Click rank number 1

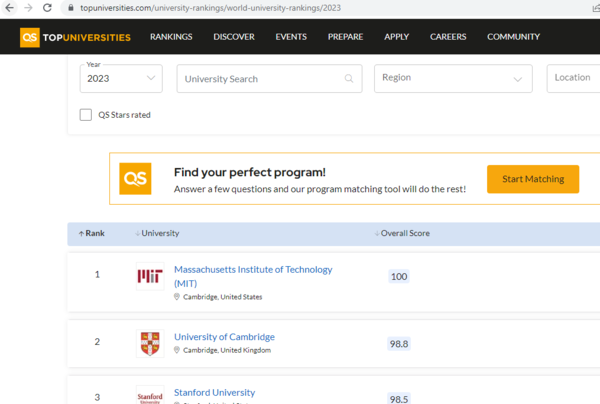click(x=97, y=274)
